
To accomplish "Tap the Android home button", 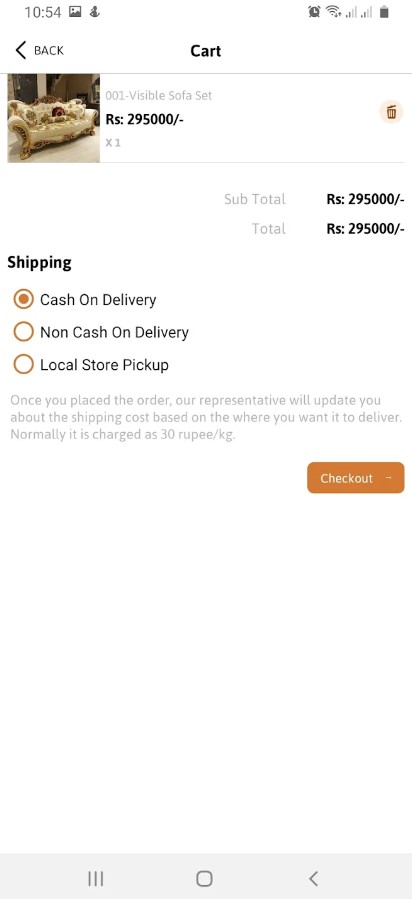I will pos(204,878).
